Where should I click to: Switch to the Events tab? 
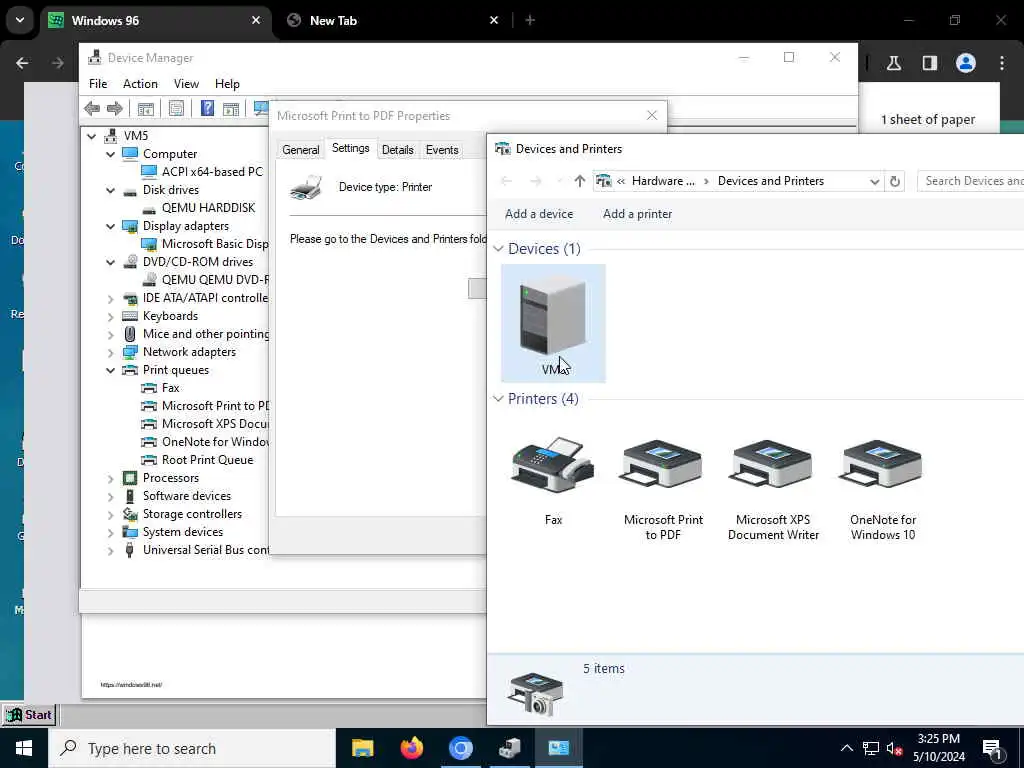pos(442,150)
